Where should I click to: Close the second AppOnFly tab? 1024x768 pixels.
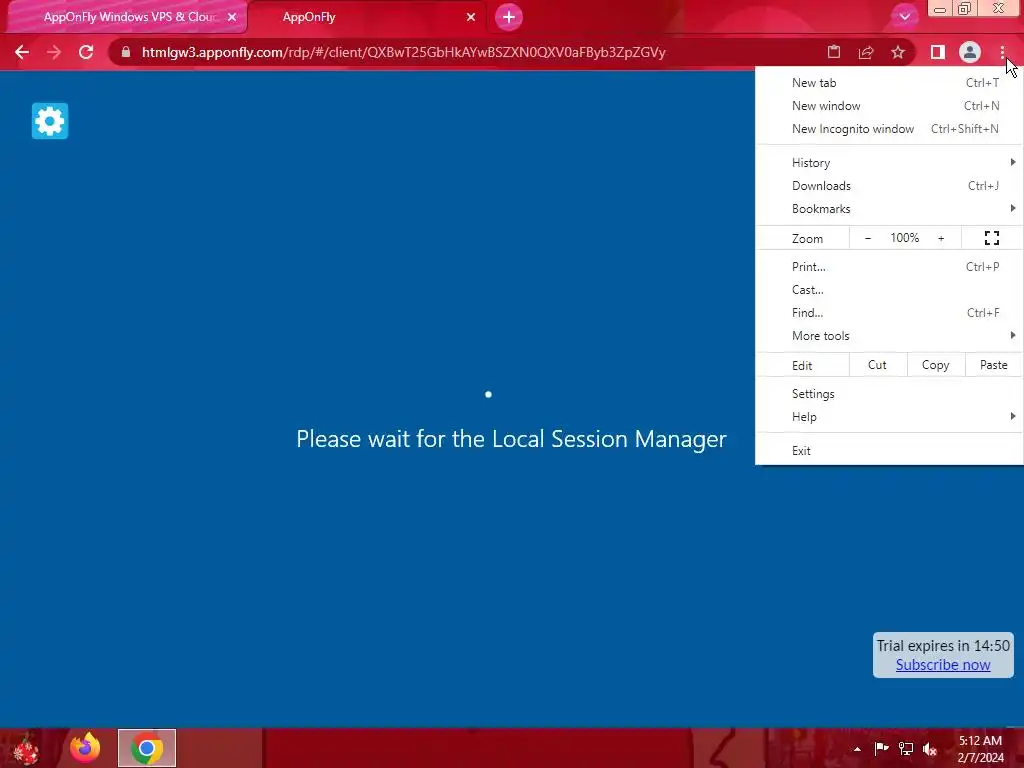pyautogui.click(x=471, y=17)
